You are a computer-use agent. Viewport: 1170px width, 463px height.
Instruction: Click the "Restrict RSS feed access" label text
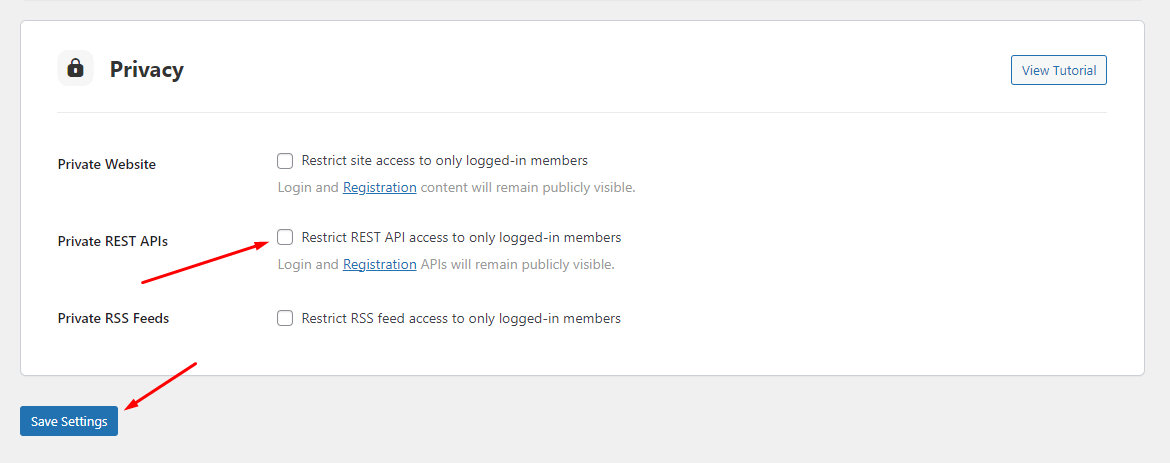pyautogui.click(x=461, y=319)
